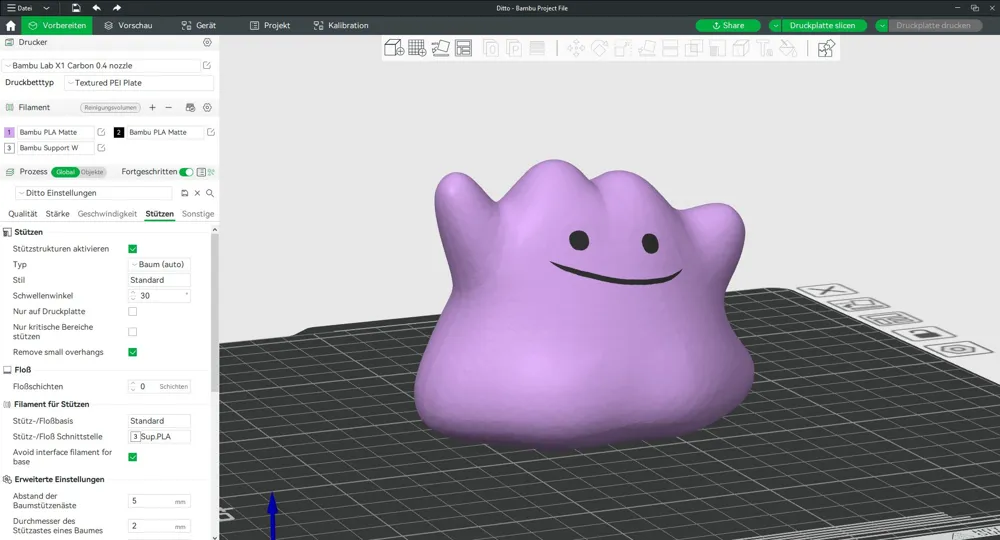Edit filament 1 Bambu PLA Matte preset
Viewport: 1000px width, 540px height.
tap(101, 132)
